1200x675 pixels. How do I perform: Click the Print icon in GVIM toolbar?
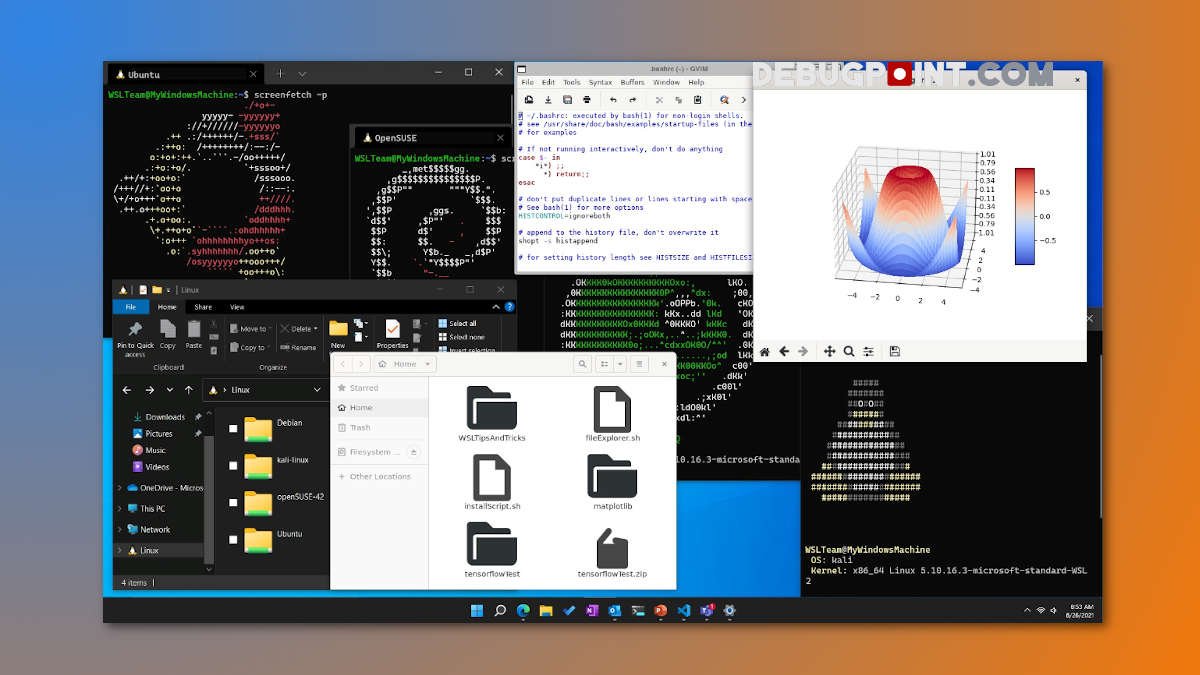tap(586, 100)
